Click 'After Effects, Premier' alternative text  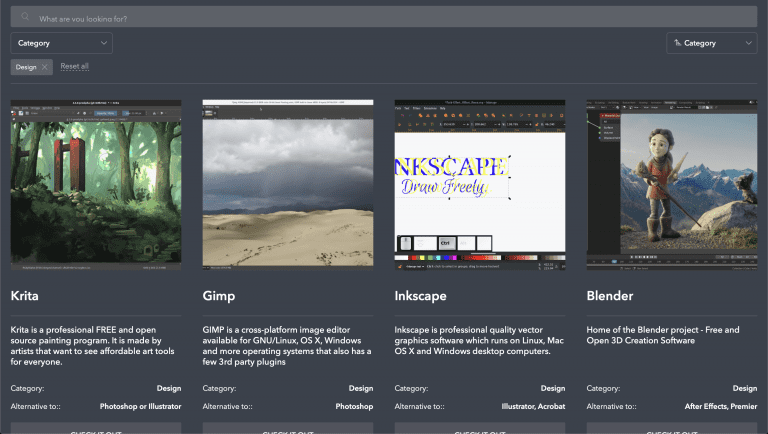[721, 406]
